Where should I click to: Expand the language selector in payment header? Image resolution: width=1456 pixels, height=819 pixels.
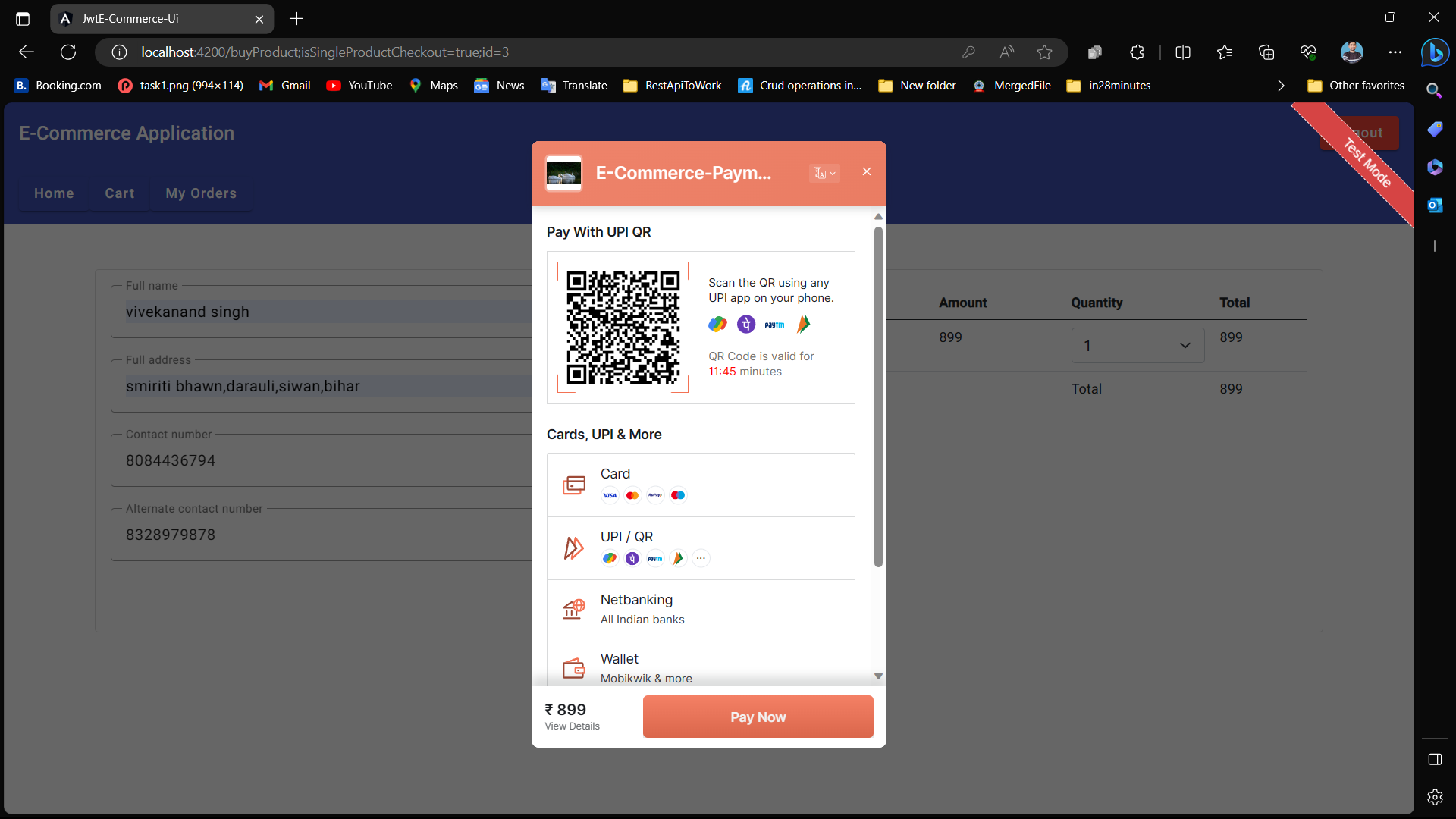tap(824, 173)
